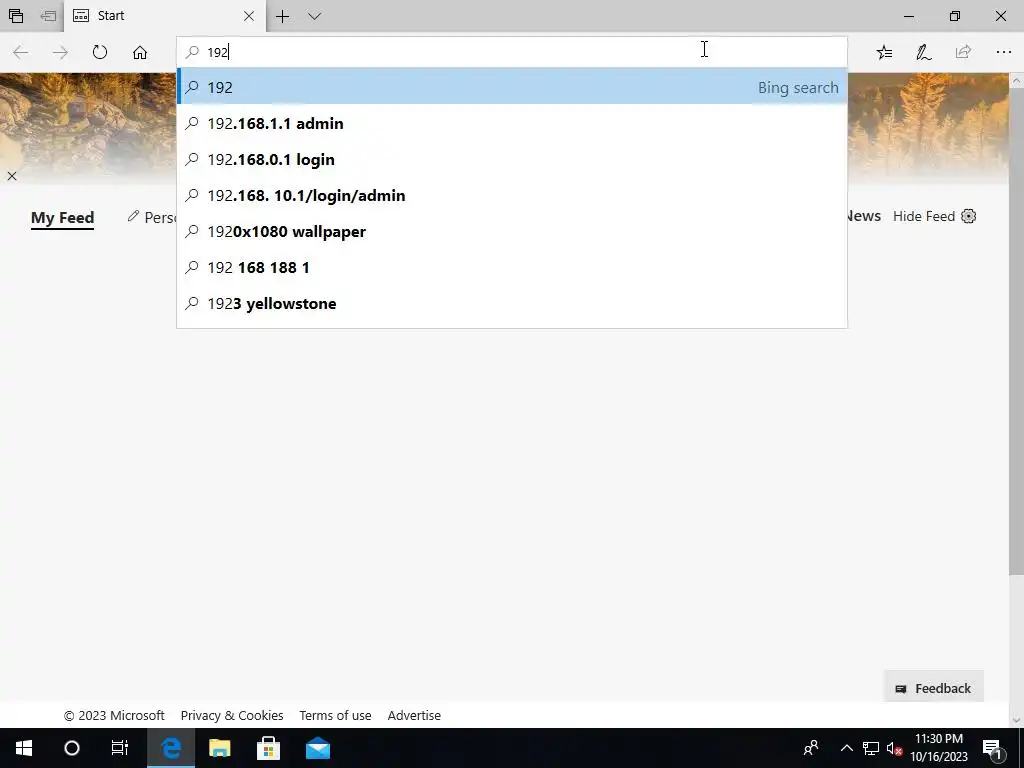The height and width of the screenshot is (768, 1024).
Task: Click the address bar containing 192
Action: coord(512,52)
